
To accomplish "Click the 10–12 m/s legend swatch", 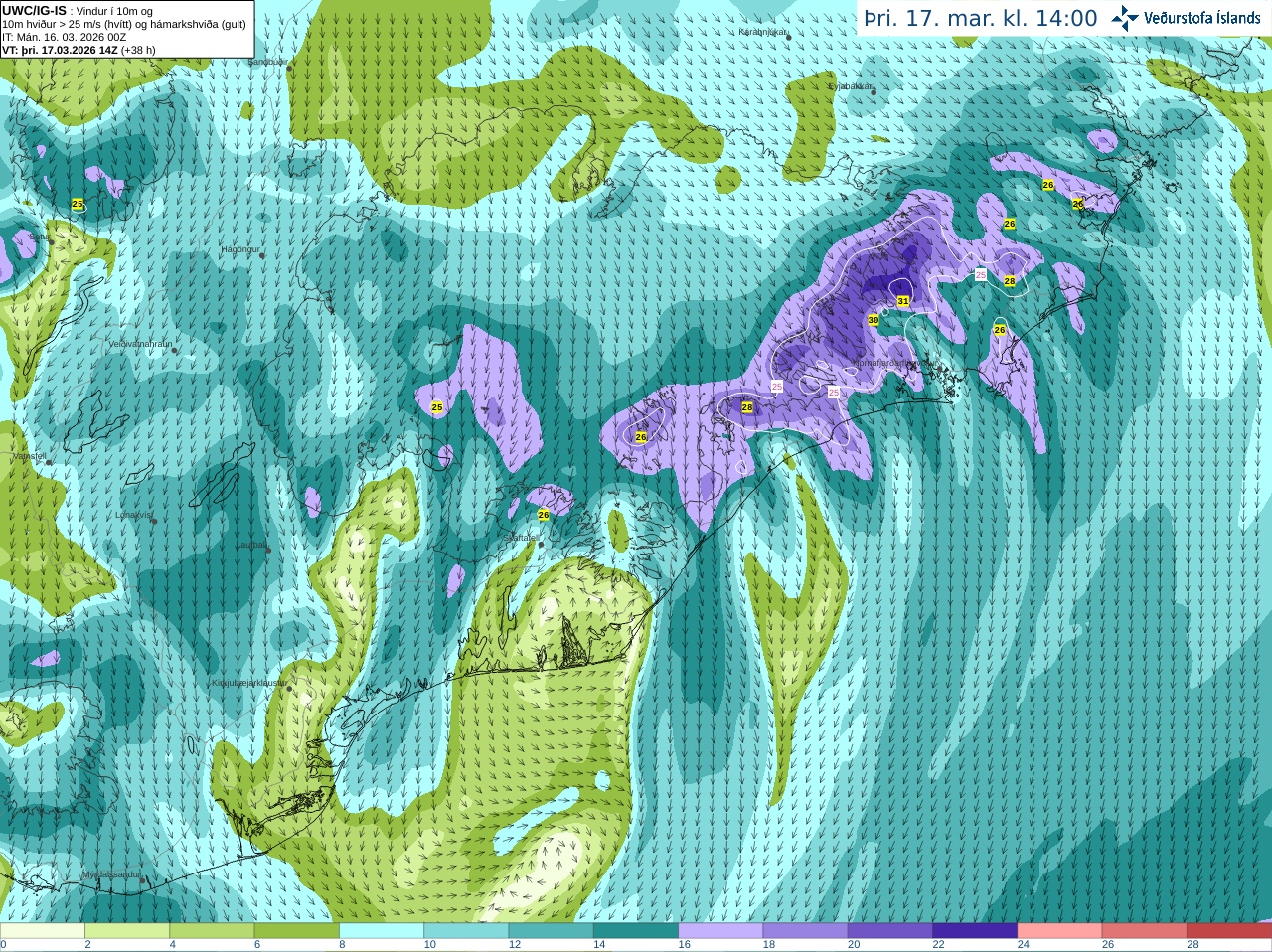I will tap(466, 931).
